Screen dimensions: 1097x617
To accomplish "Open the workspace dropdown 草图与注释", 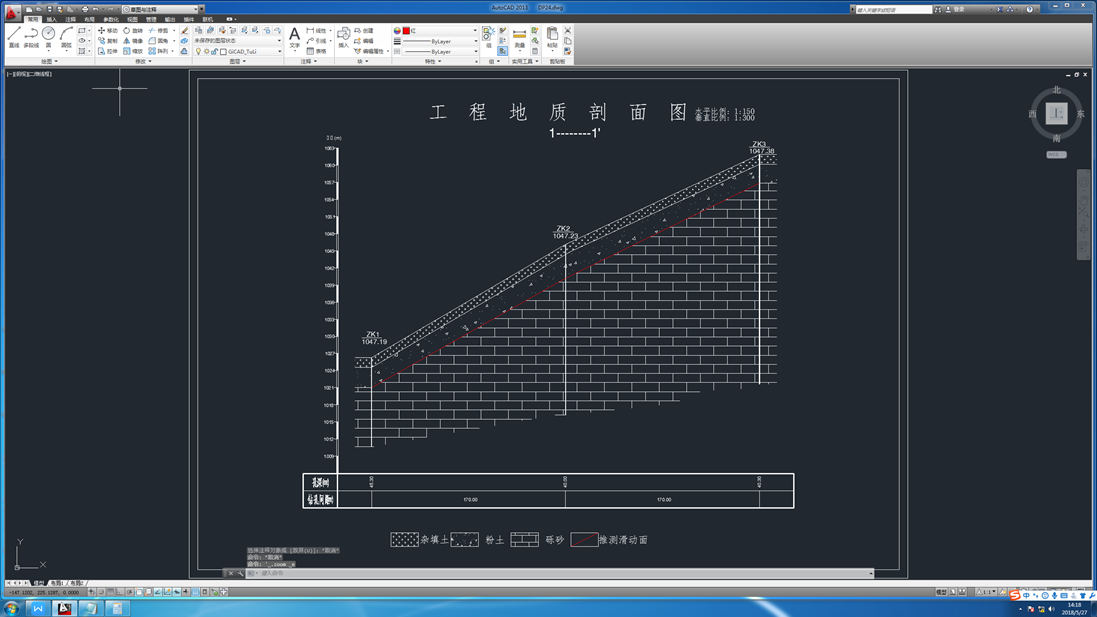I will pyautogui.click(x=162, y=9).
